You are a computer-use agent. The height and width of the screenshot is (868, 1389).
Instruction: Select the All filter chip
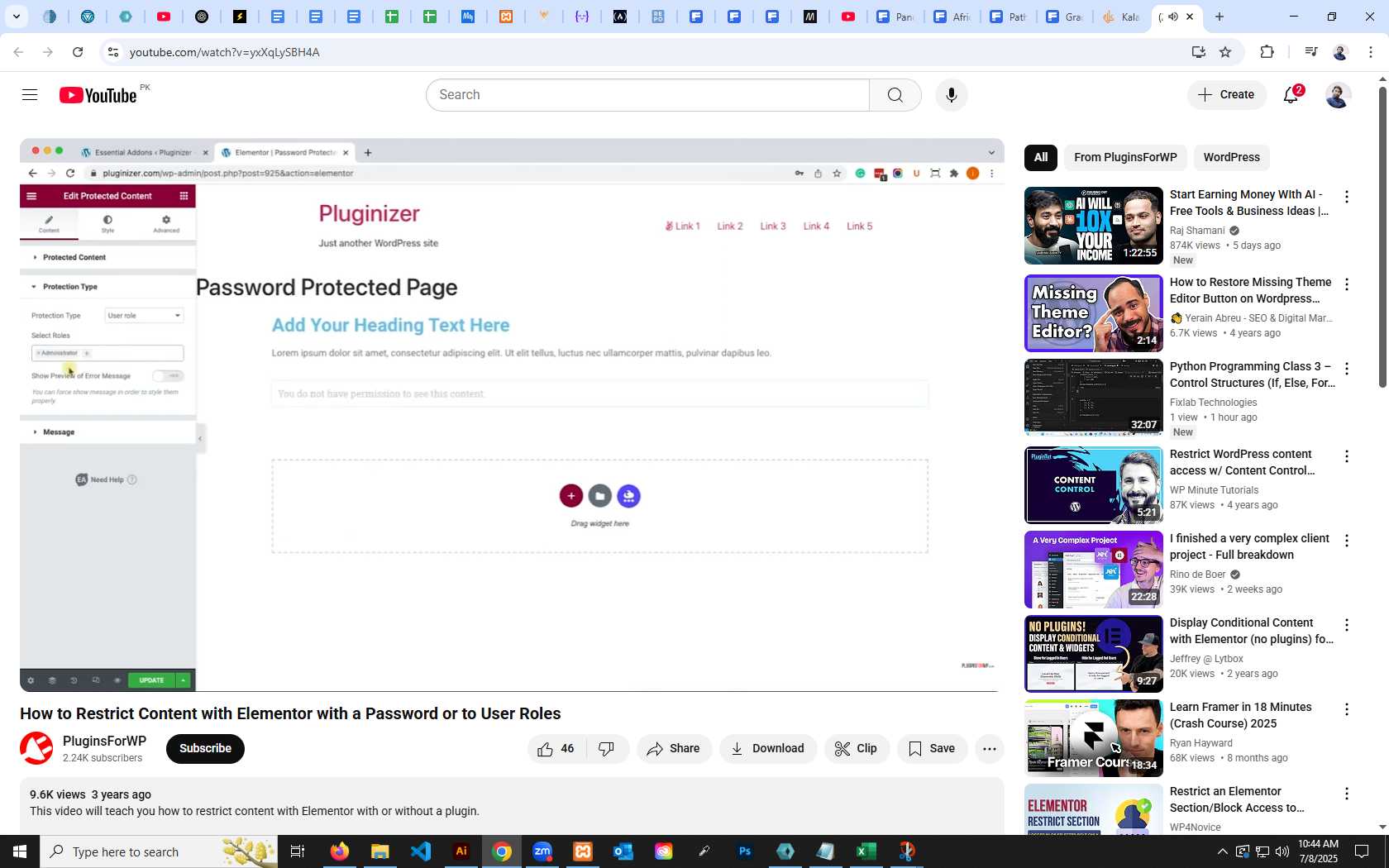tap(1041, 158)
